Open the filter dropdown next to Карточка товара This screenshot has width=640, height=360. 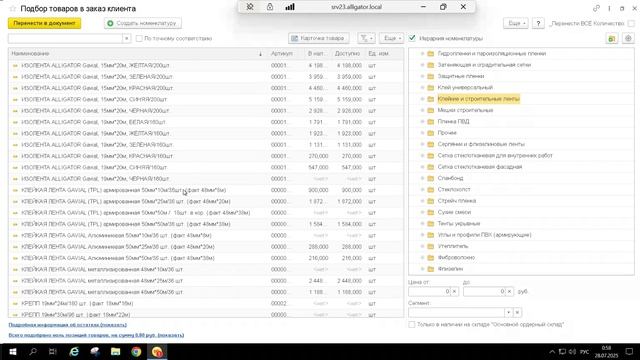[366, 38]
